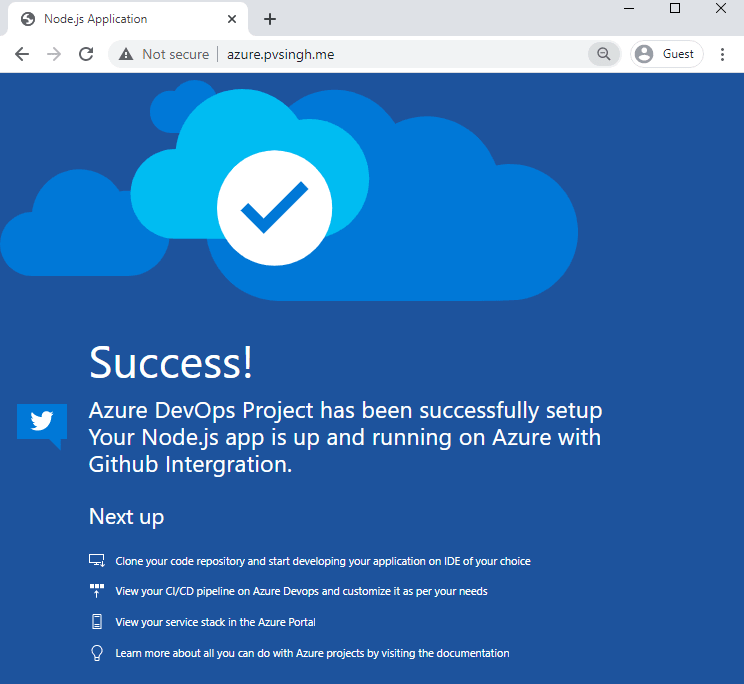744x684 pixels.
Task: Click the Not secure warning icon
Action: coord(126,54)
